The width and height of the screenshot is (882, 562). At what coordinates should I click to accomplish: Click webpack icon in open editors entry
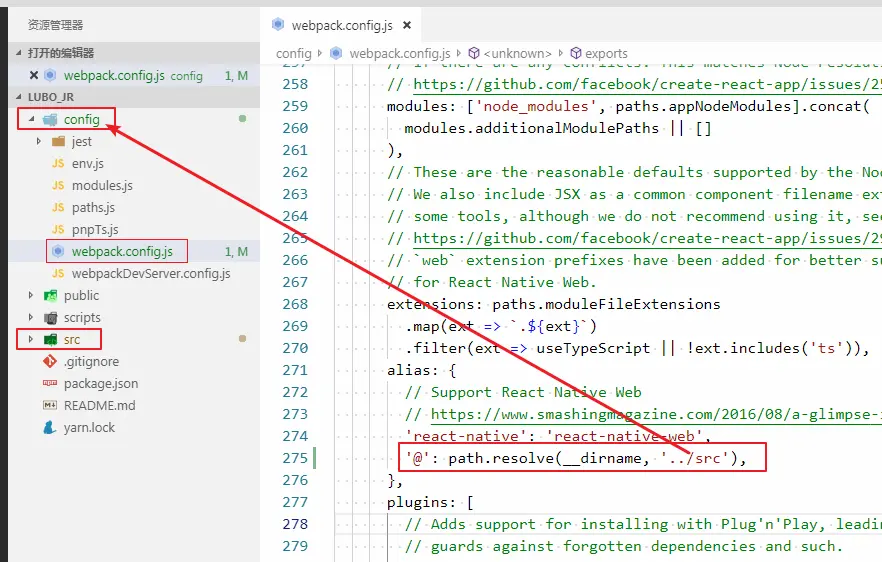(50, 75)
